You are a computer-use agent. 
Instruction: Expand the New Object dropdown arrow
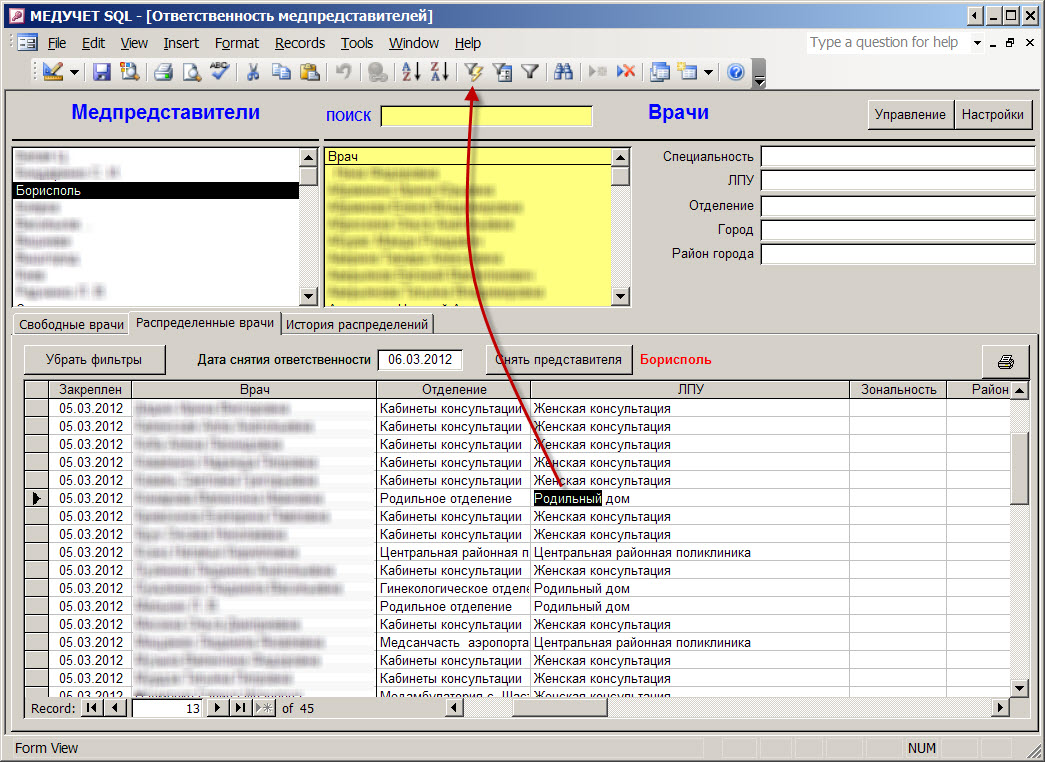[x=708, y=71]
